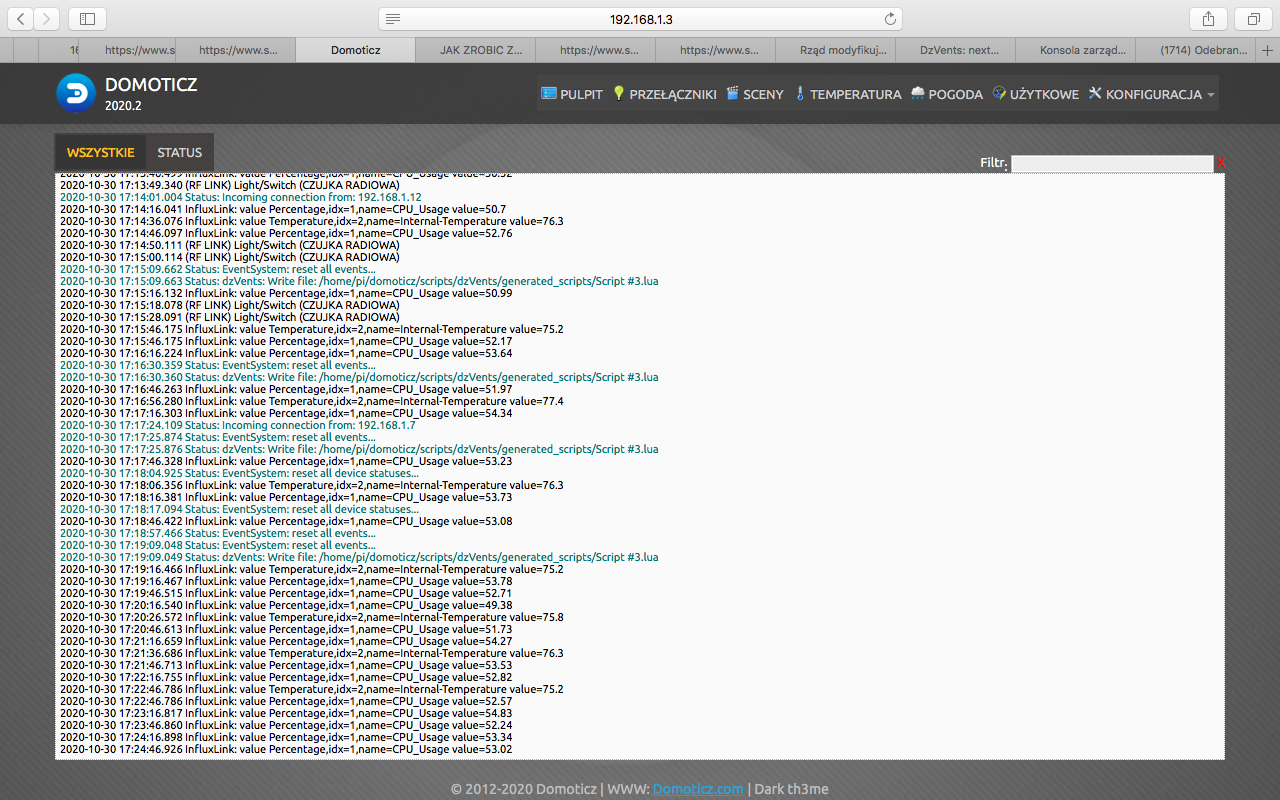Click log line Incoming connection from 192.168.1.7
Viewport: 1280px width, 800px height.
tap(238, 425)
